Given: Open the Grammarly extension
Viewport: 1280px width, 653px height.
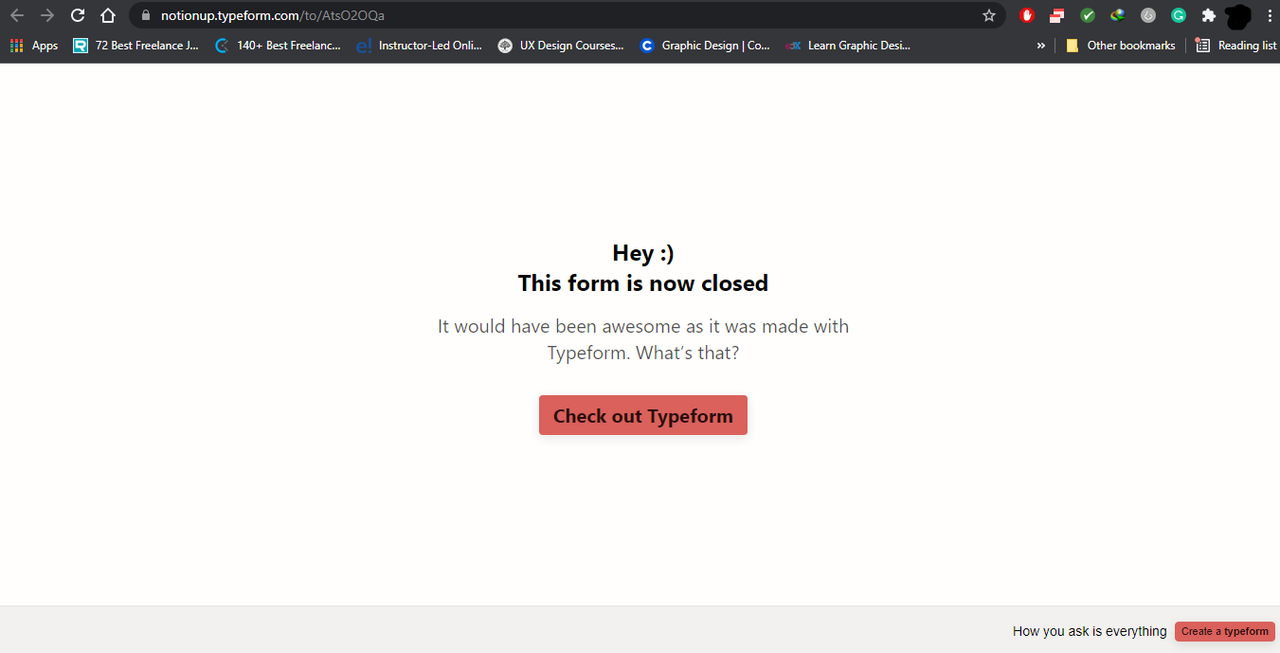Looking at the screenshot, I should click(1179, 15).
